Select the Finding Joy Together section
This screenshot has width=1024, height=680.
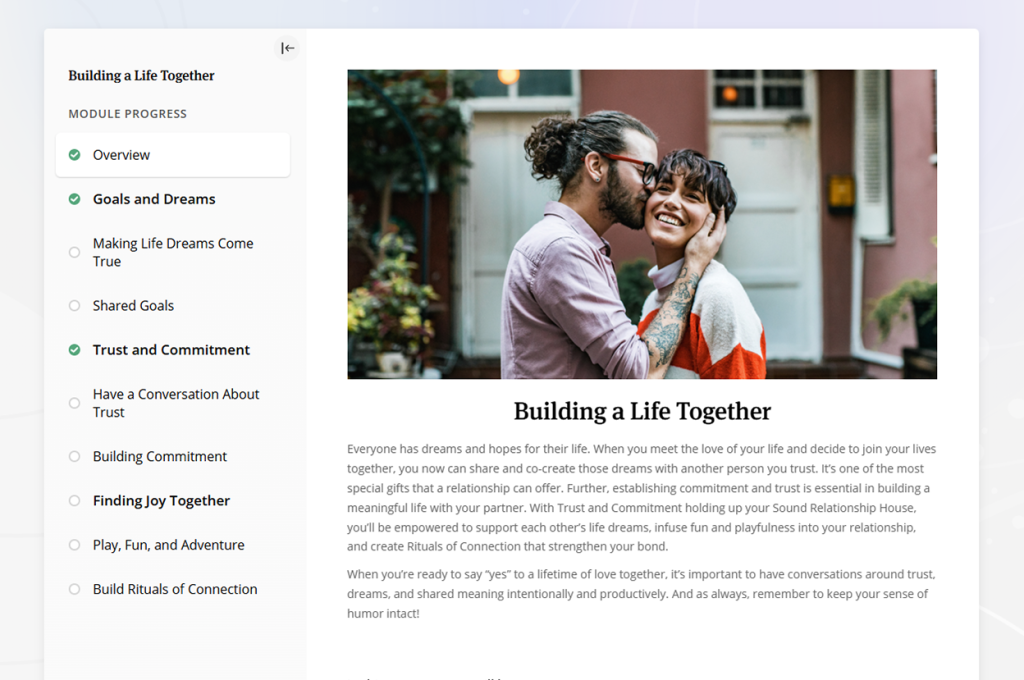tap(159, 500)
